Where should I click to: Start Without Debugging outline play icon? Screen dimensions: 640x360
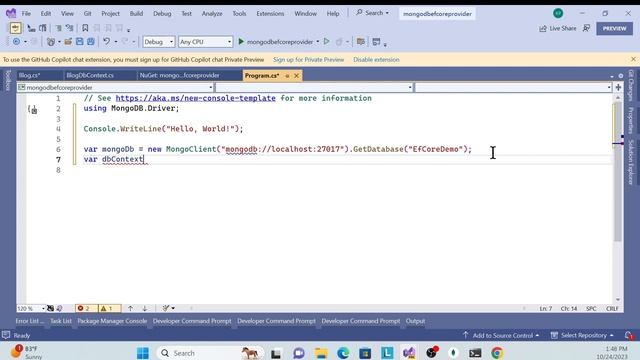click(326, 41)
